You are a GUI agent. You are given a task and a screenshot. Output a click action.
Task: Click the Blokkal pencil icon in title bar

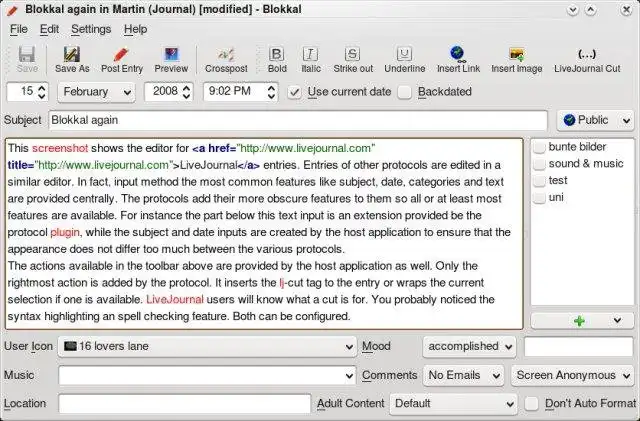pos(12,10)
